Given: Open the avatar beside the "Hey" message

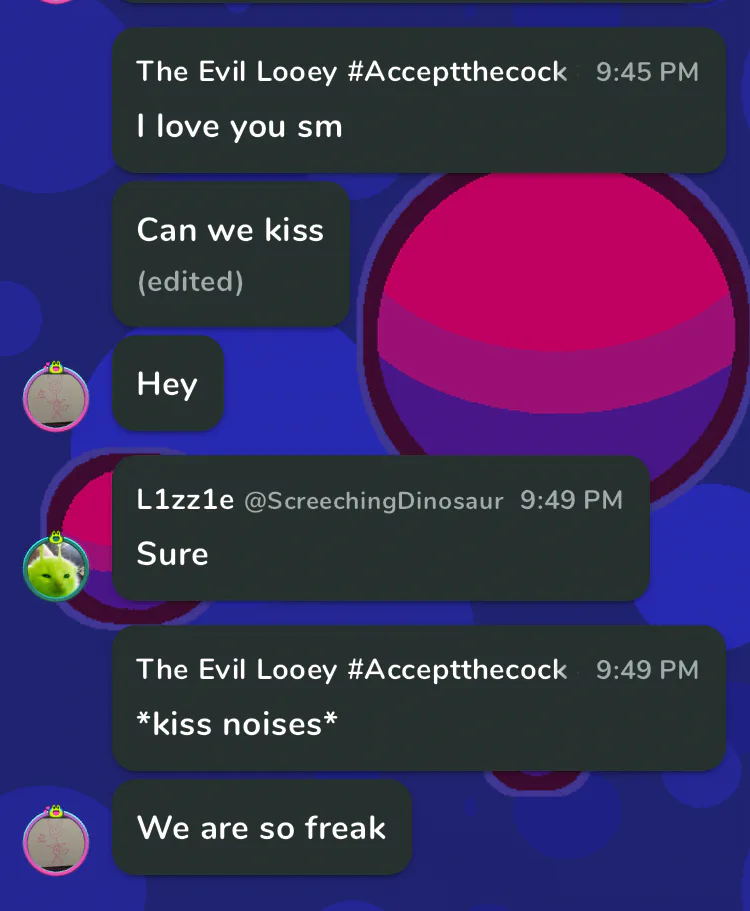Looking at the screenshot, I should point(56,398).
